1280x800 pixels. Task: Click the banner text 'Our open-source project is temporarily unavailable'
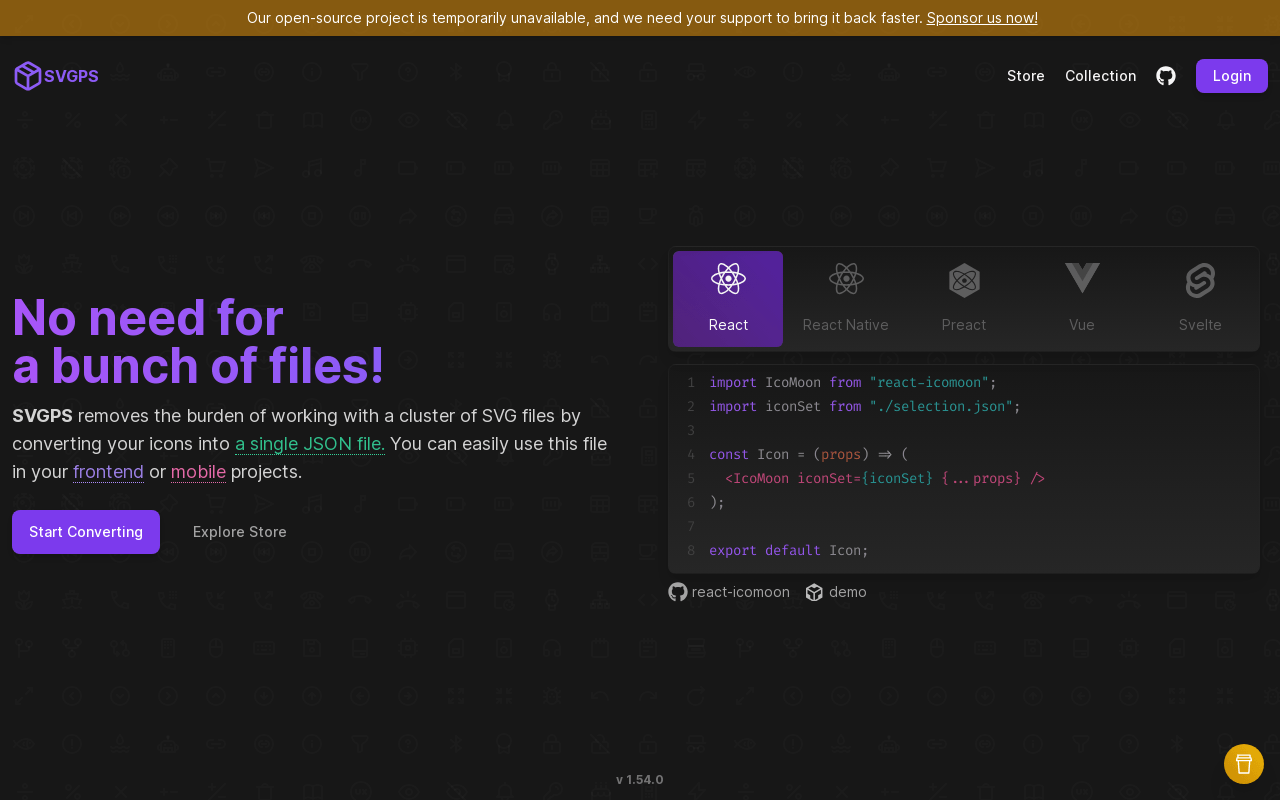click(418, 18)
